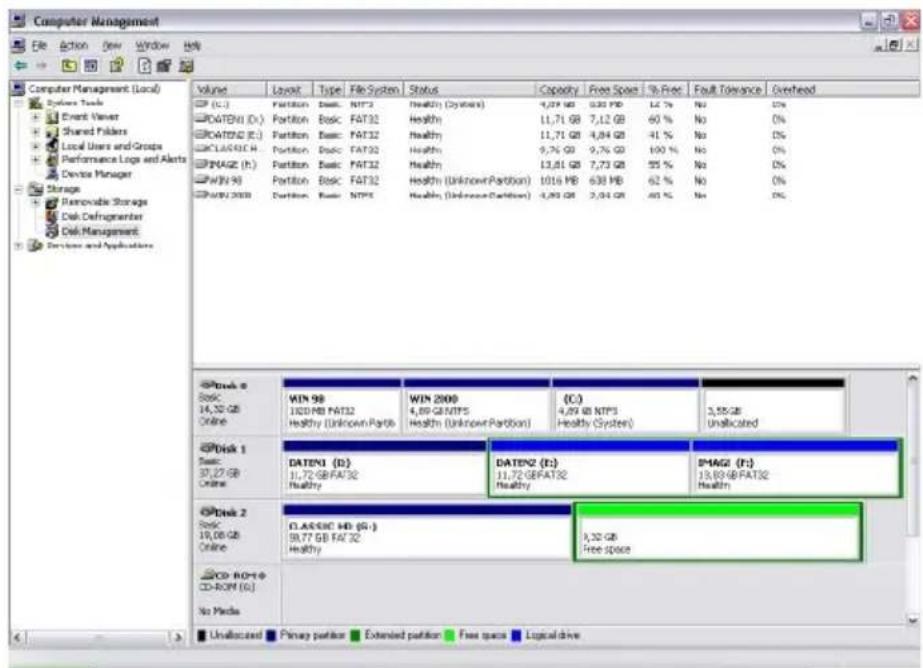Screen dimensions: 923x668
Task: Collapse the Storage tree node
Action: 19,189
